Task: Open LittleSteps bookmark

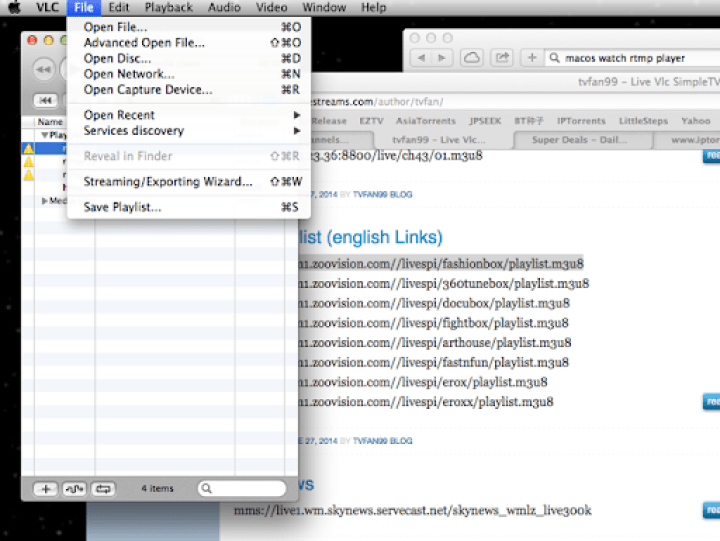Action: click(x=643, y=121)
